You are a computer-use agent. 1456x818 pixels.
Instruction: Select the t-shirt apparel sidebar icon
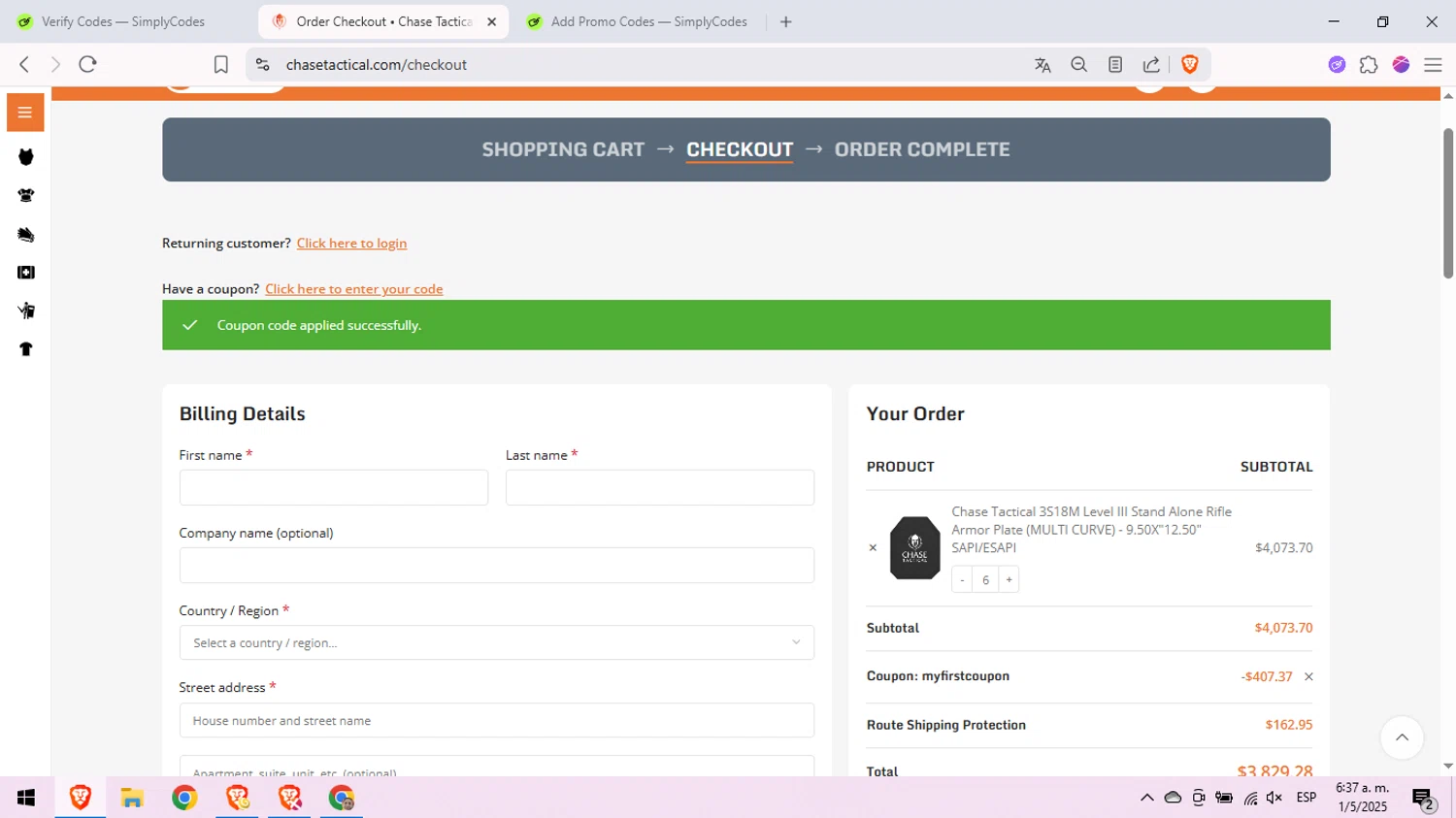point(26,349)
